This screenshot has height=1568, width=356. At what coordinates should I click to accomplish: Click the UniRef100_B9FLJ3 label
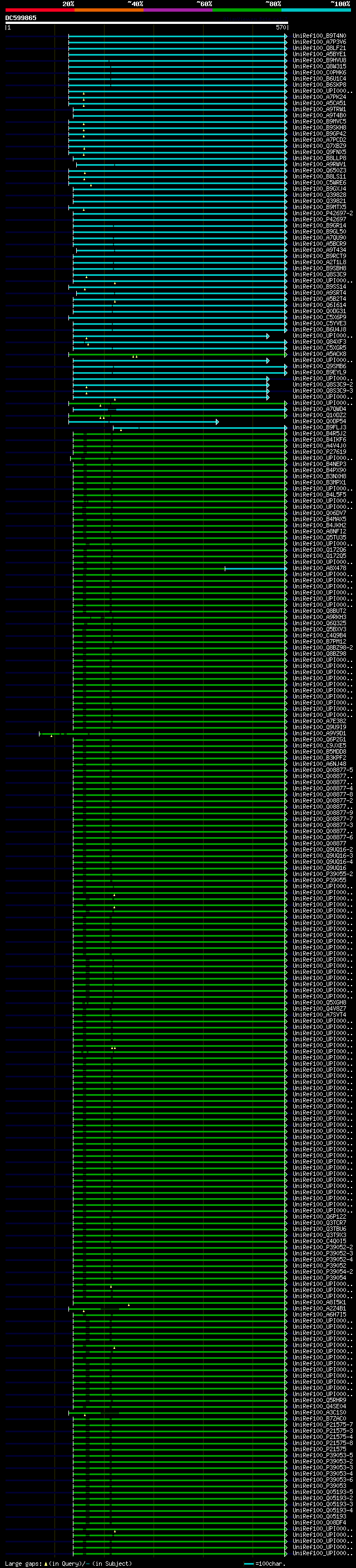point(319,427)
